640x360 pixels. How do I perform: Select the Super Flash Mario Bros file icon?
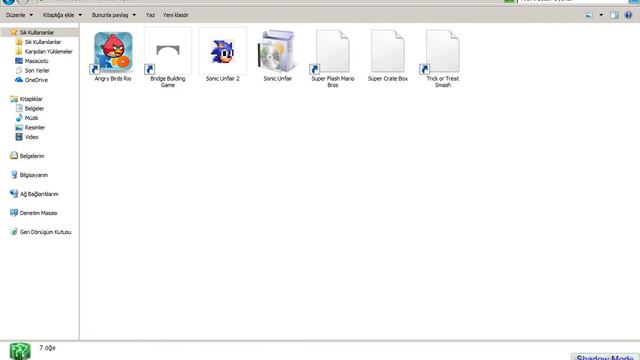333,51
